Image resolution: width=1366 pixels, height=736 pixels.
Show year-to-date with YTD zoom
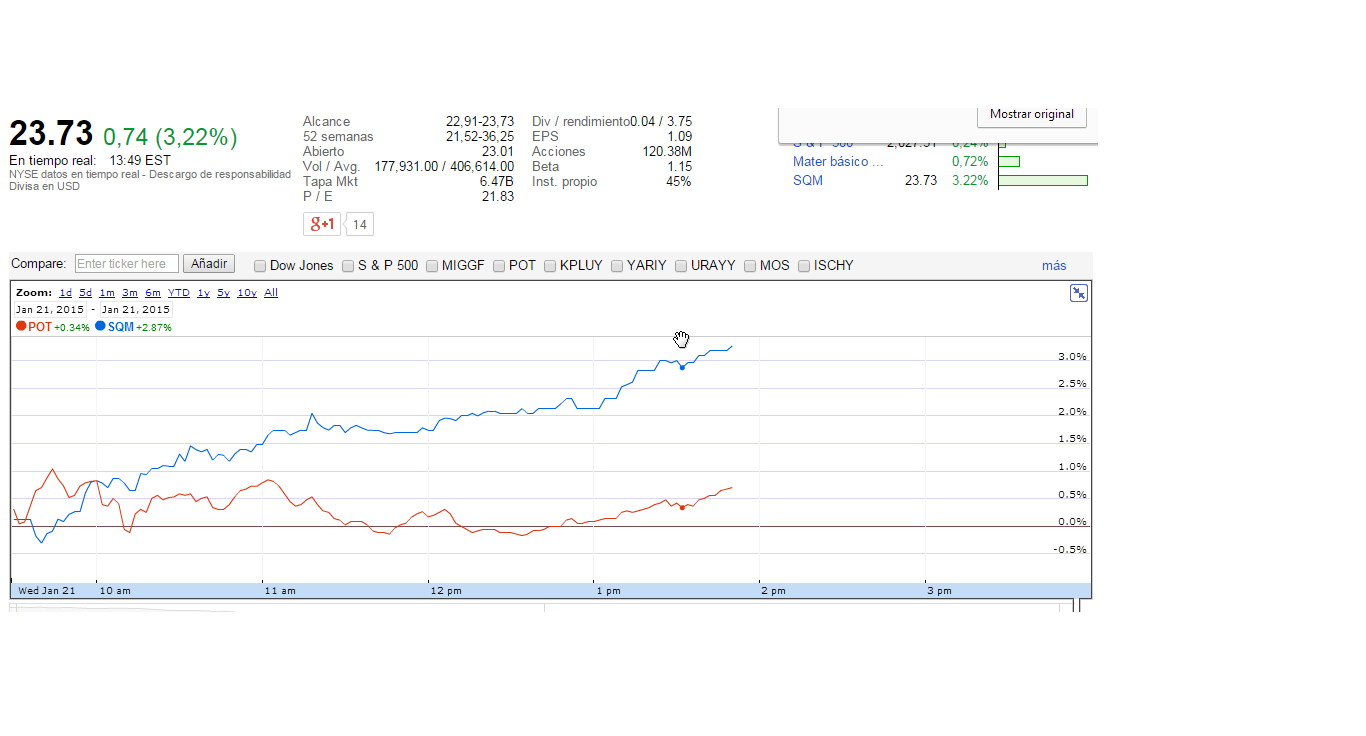click(179, 293)
